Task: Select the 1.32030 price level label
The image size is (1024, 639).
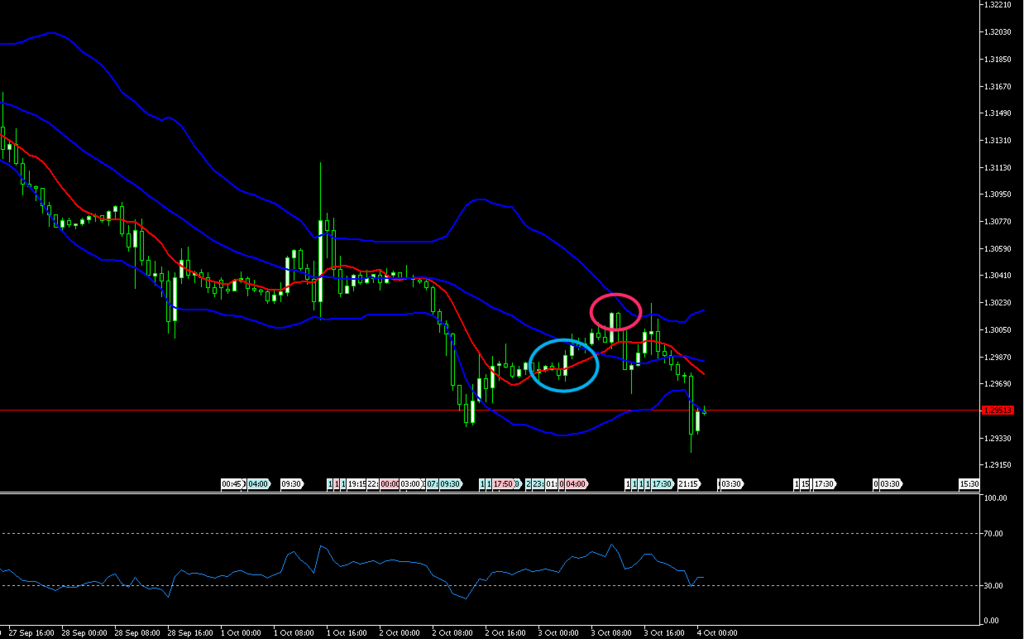Action: pos(997,32)
